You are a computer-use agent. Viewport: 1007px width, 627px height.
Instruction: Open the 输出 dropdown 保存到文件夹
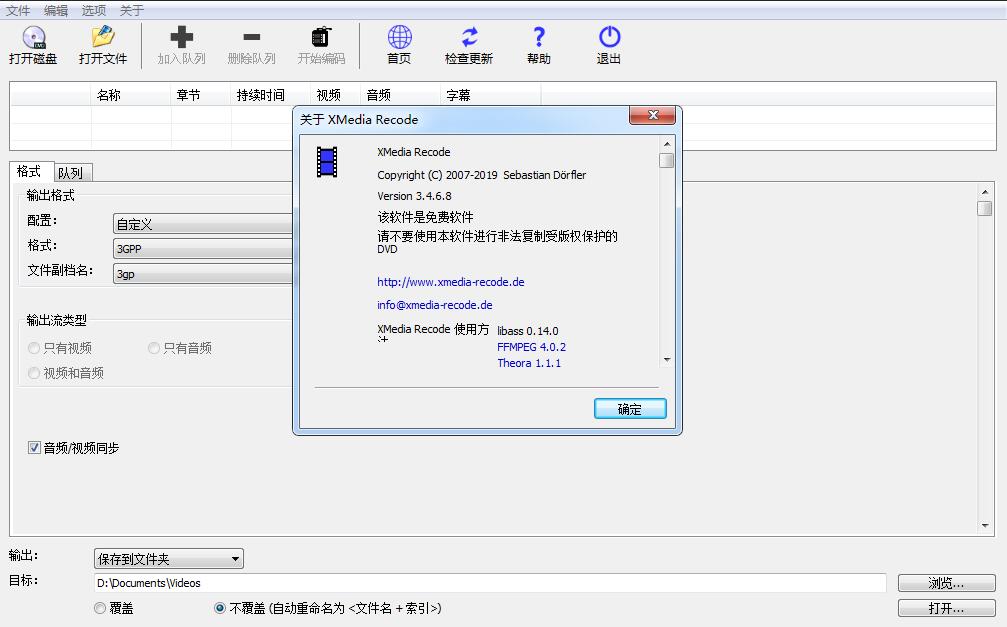point(168,559)
